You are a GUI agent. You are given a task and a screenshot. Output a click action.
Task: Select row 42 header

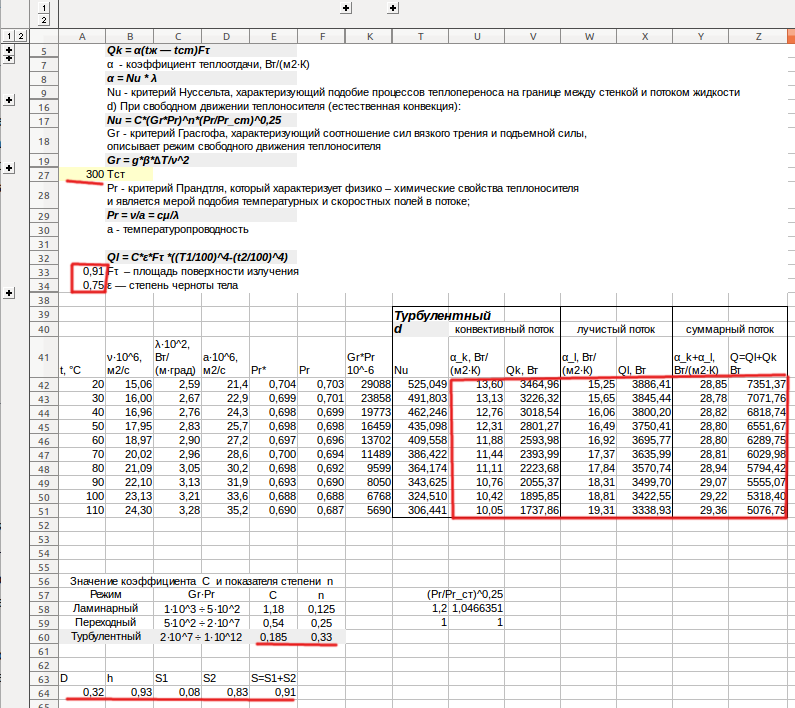point(43,385)
